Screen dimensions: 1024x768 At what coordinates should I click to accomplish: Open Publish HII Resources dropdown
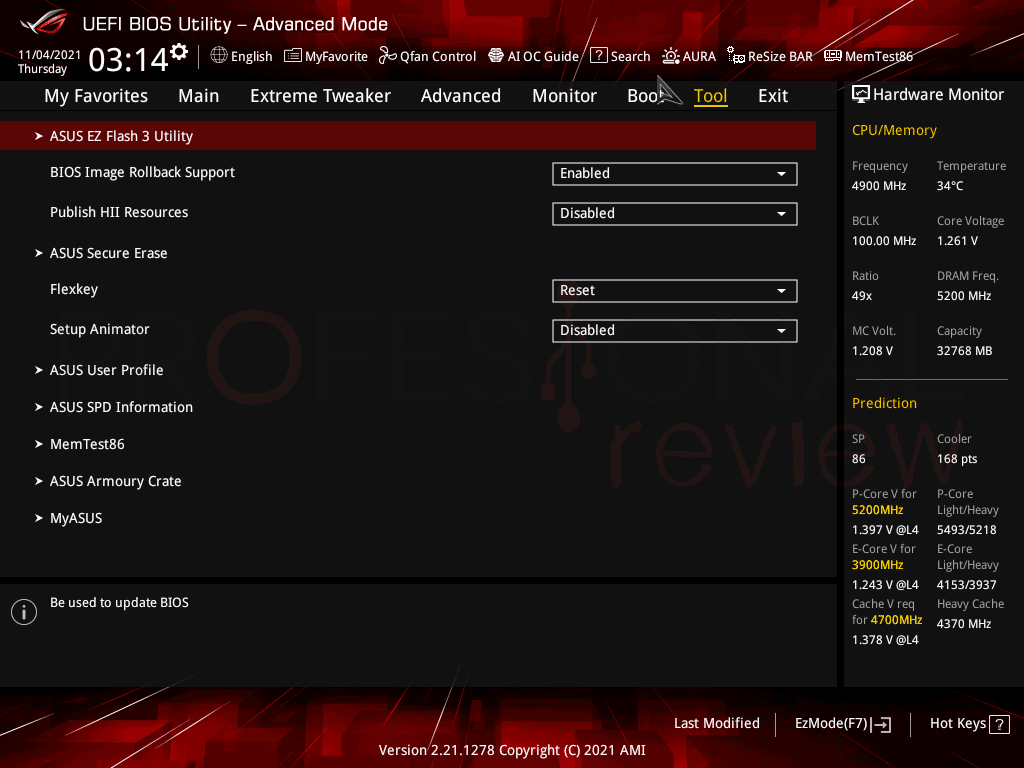pos(675,214)
